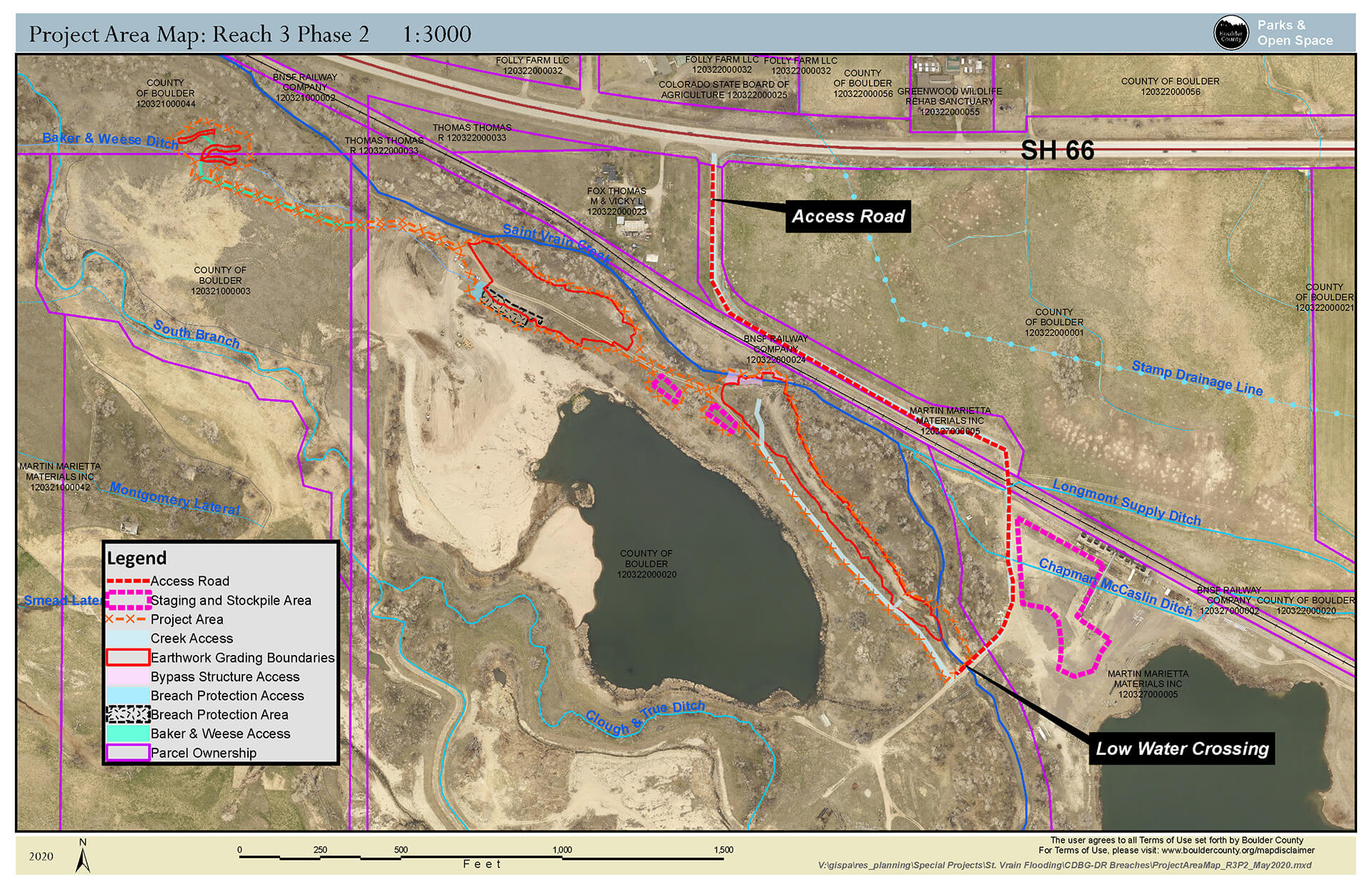This screenshot has height=888, width=1372.
Task: Click the 'FOX THOMAS M & VICKY L' parcel label
Action: 617,202
